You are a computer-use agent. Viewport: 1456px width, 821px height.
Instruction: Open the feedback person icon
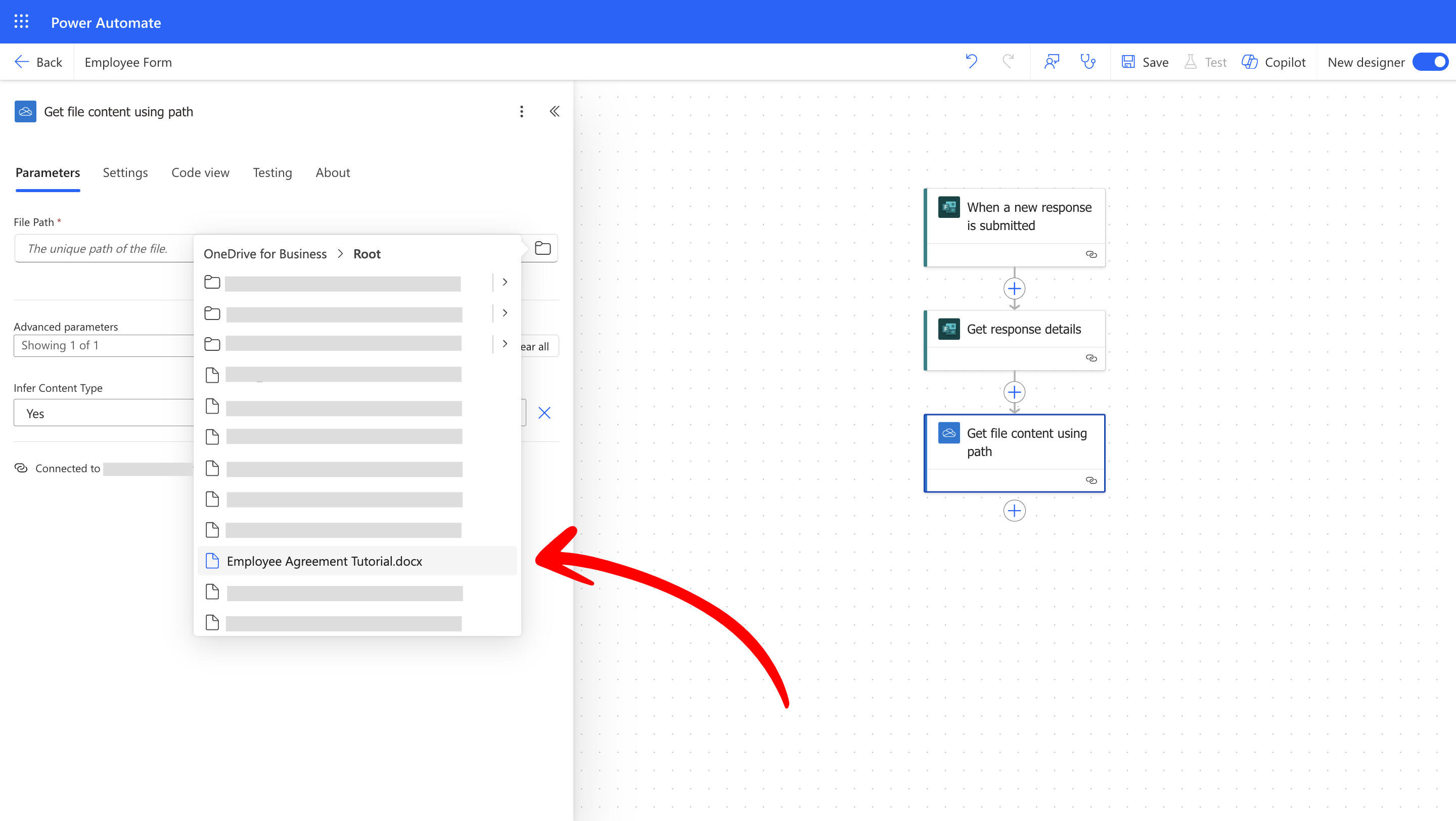pyautogui.click(x=1052, y=62)
